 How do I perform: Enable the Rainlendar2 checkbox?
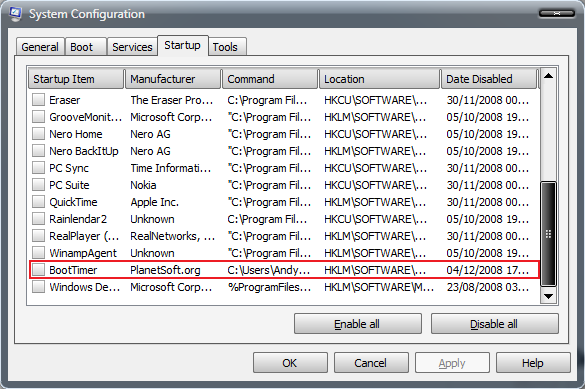click(x=38, y=219)
